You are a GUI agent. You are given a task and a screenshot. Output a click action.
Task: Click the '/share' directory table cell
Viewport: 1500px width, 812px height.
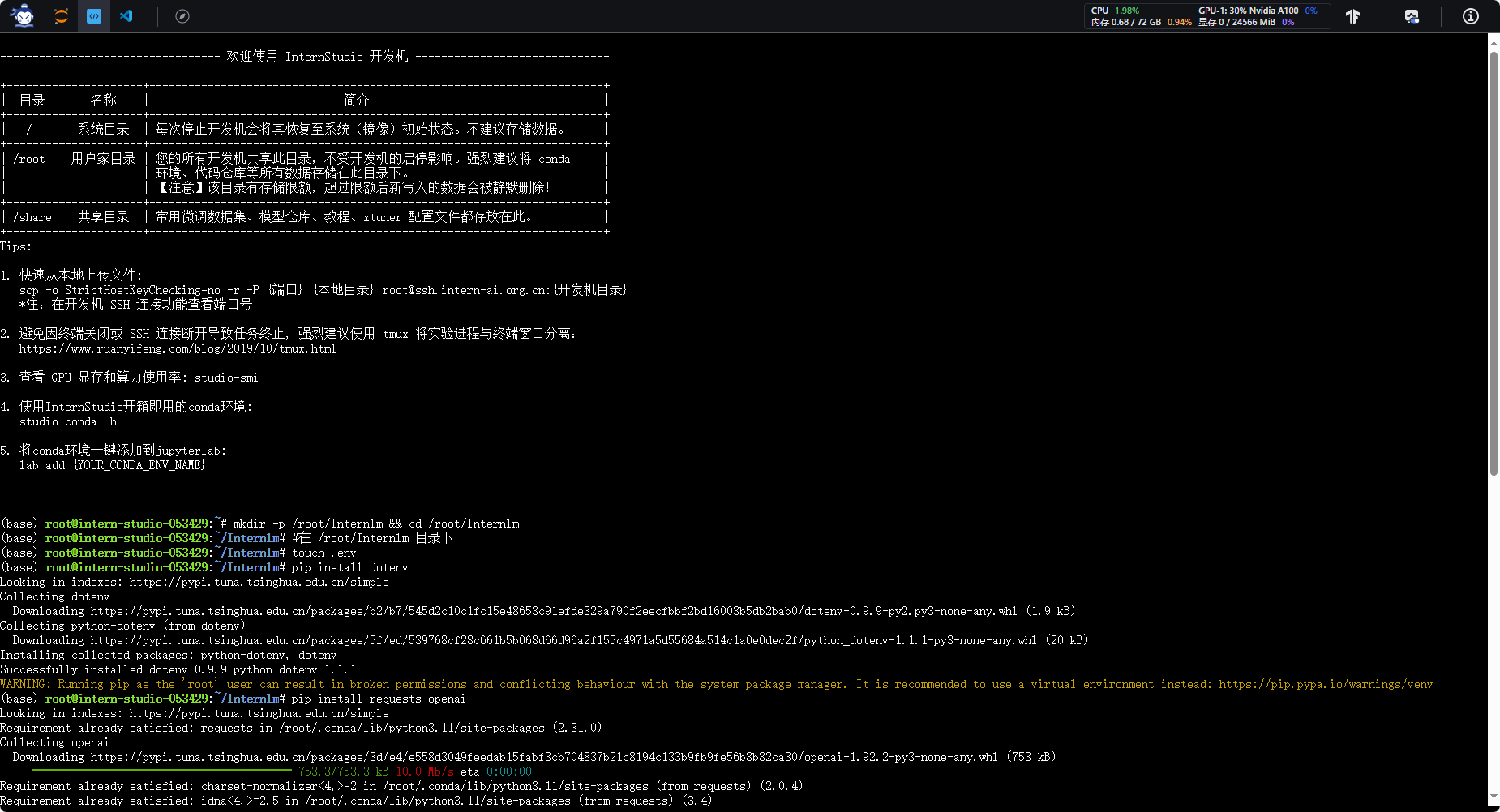[32, 217]
